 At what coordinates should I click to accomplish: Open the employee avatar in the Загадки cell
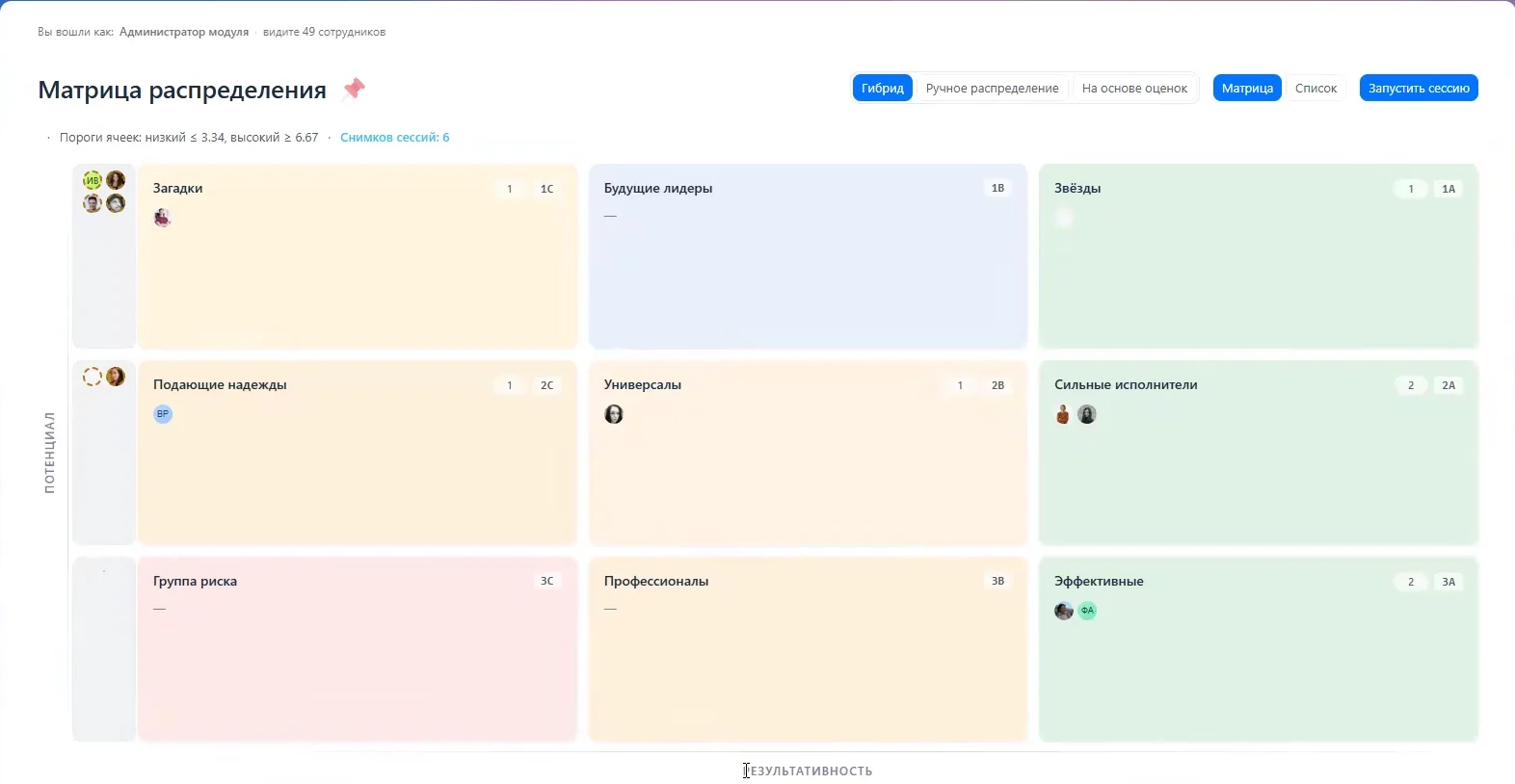(x=162, y=218)
